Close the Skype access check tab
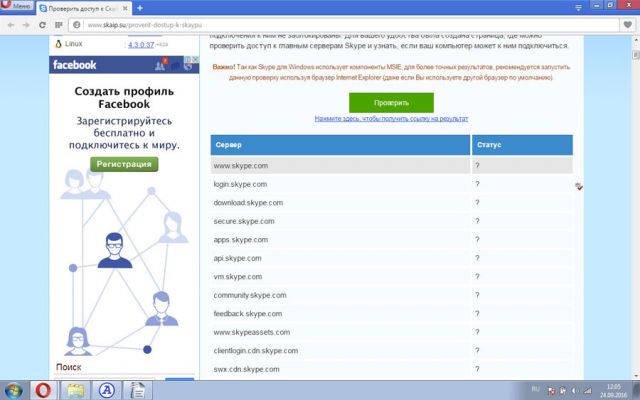640x400 pixels. coord(125,8)
